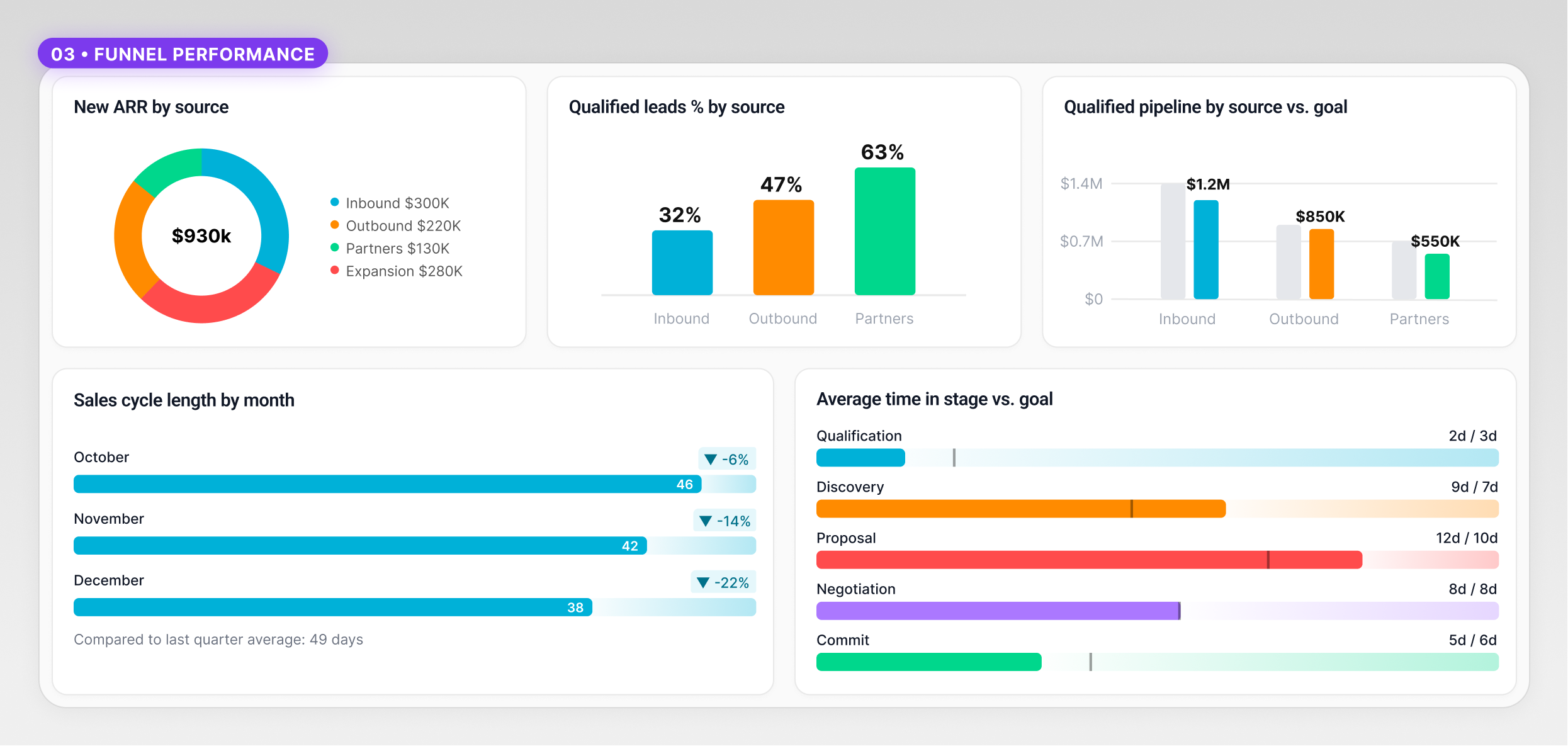Image resolution: width=1568 pixels, height=746 pixels.
Task: Click November's -14% decrease badge
Action: pyautogui.click(x=725, y=521)
